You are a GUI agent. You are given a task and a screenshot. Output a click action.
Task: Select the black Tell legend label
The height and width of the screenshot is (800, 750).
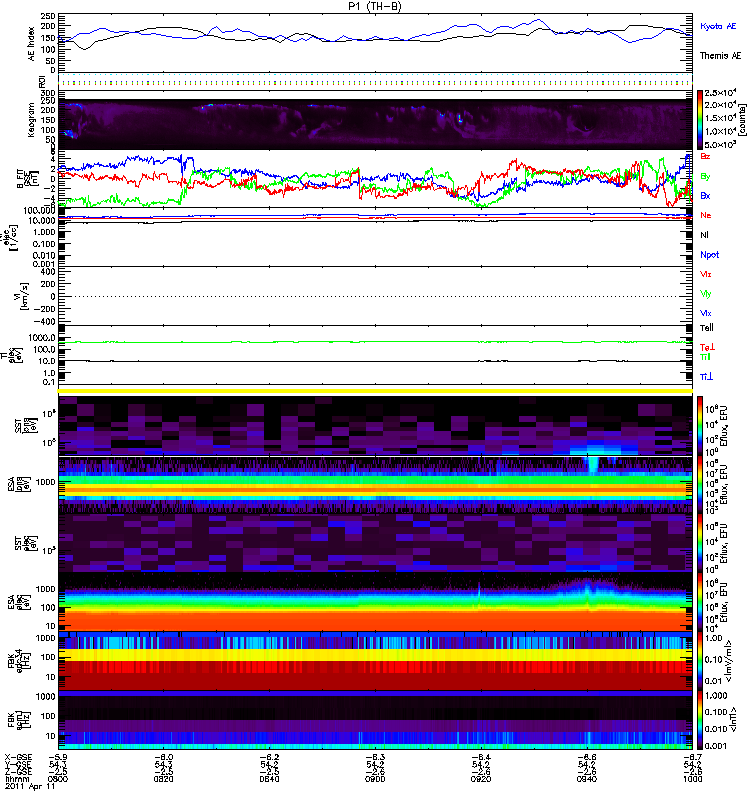[x=707, y=328]
